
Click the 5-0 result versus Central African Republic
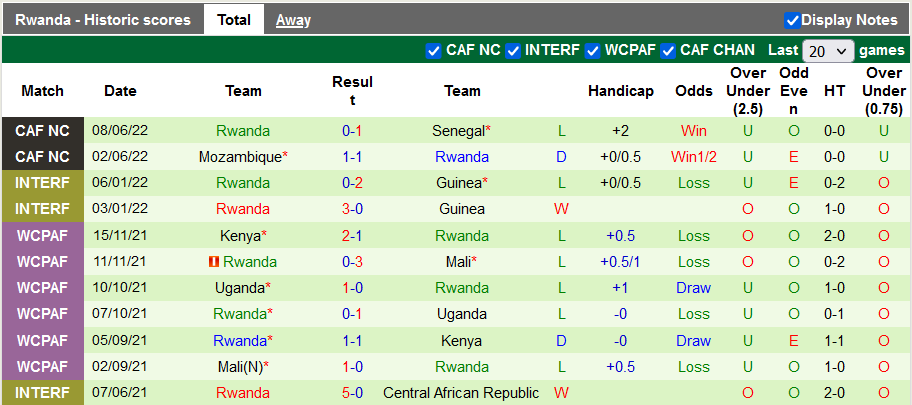[x=352, y=393]
